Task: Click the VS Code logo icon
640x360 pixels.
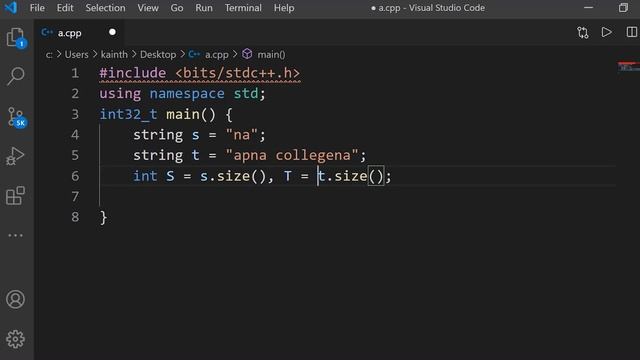Action: click(x=11, y=7)
